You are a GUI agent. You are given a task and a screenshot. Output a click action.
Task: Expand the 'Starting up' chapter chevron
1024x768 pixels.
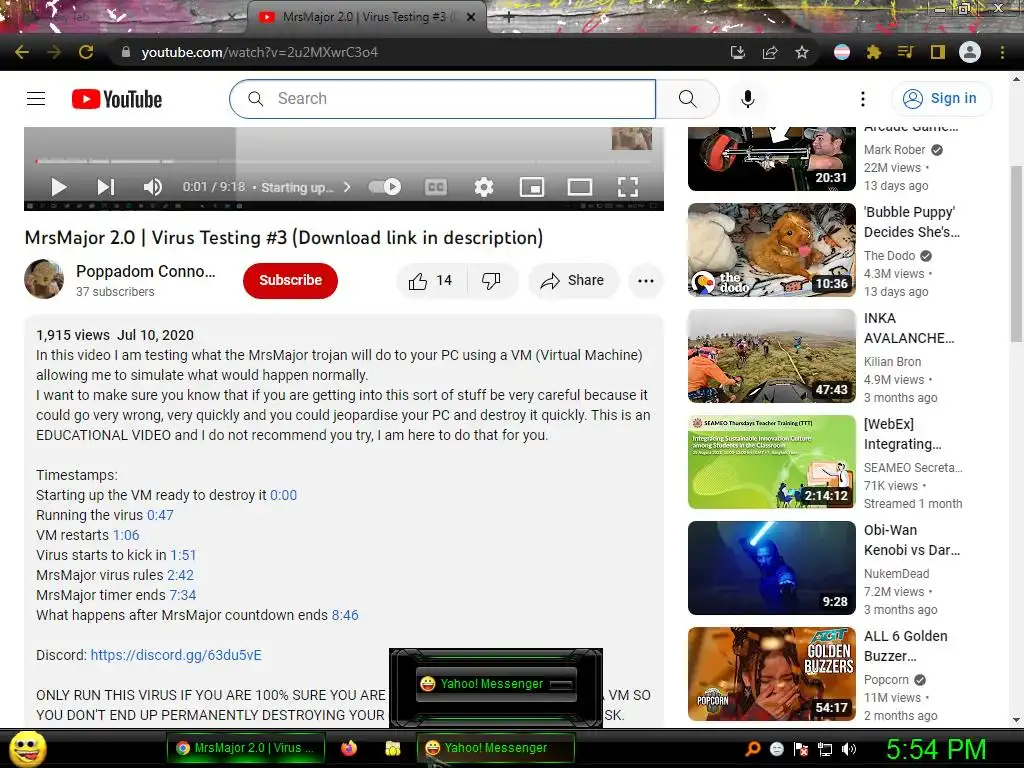coord(347,187)
